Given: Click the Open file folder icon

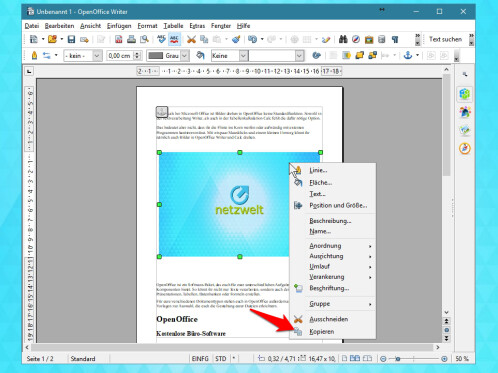Looking at the screenshot, I should click(x=52, y=39).
